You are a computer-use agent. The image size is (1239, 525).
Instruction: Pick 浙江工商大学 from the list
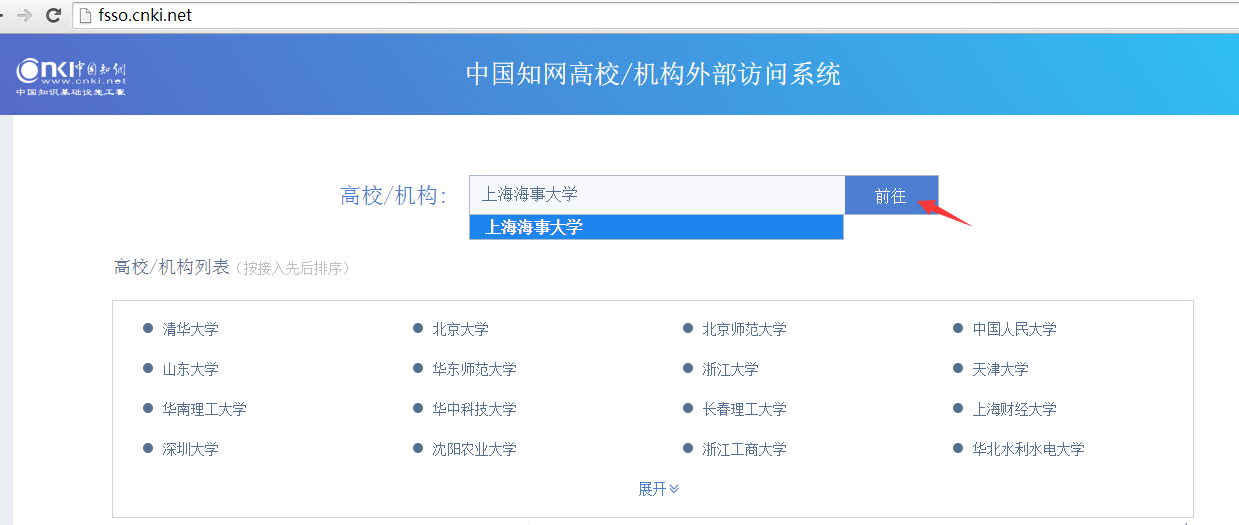[x=744, y=449]
